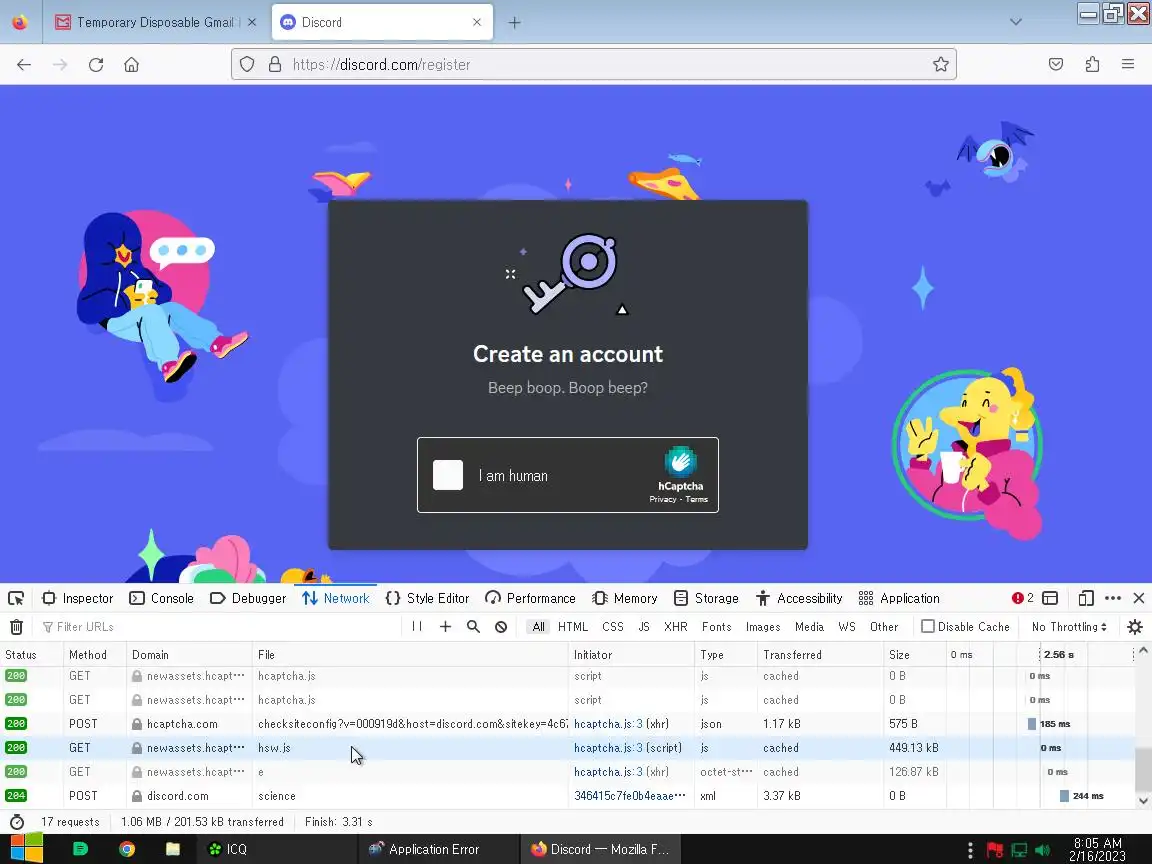Filter requests by Images
Screen dimensions: 1152x864
click(763, 627)
